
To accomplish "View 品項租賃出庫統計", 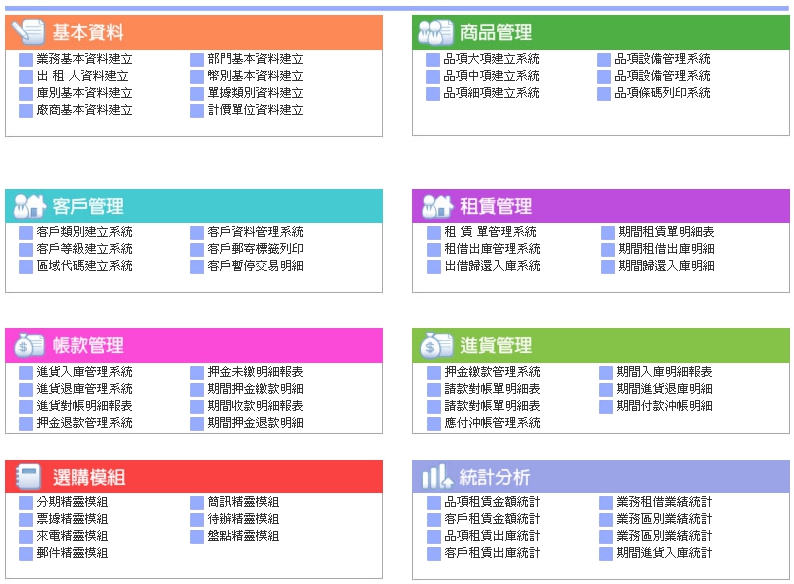I will click(492, 536).
